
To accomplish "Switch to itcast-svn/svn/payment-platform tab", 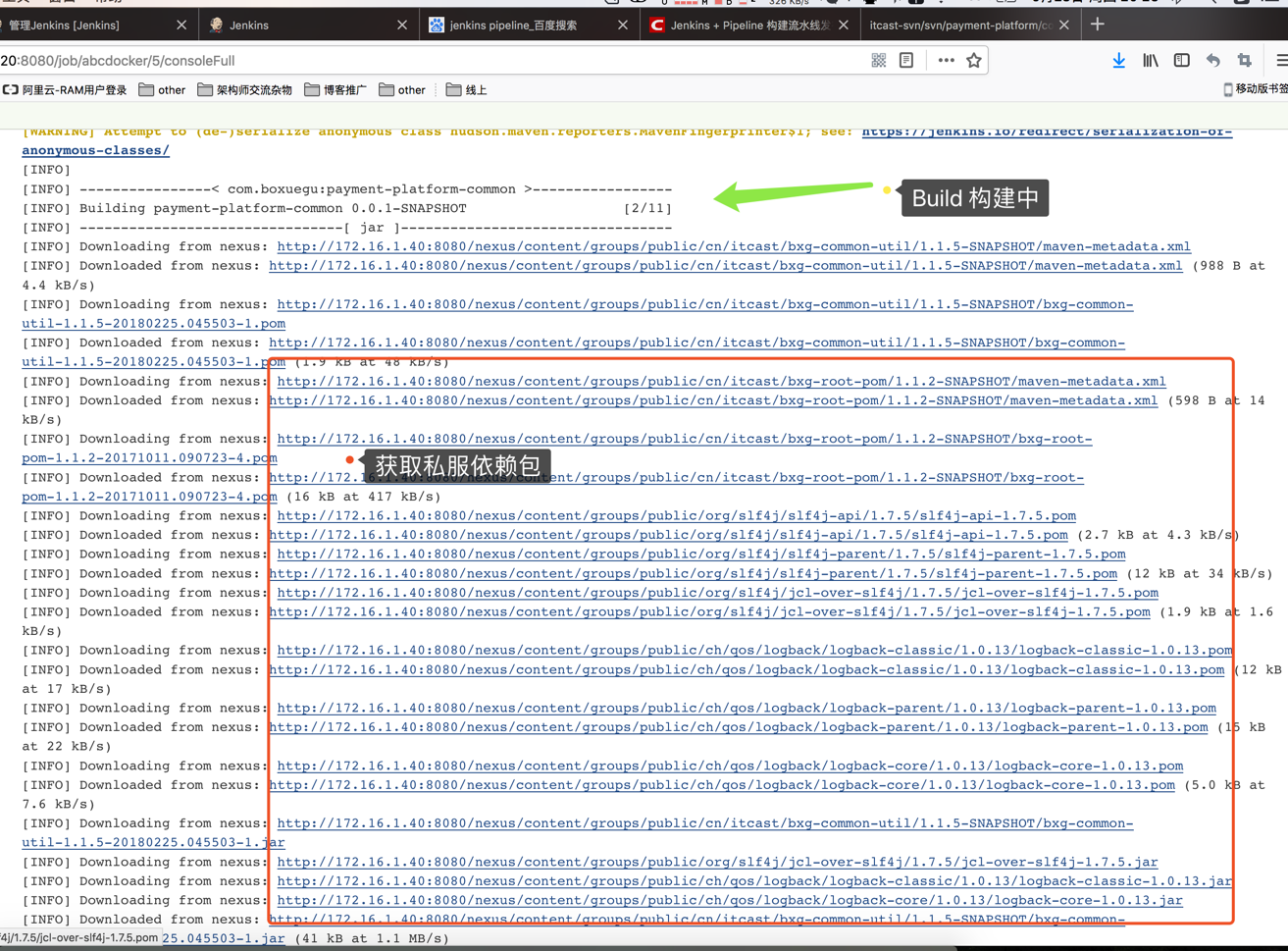I will [x=969, y=26].
